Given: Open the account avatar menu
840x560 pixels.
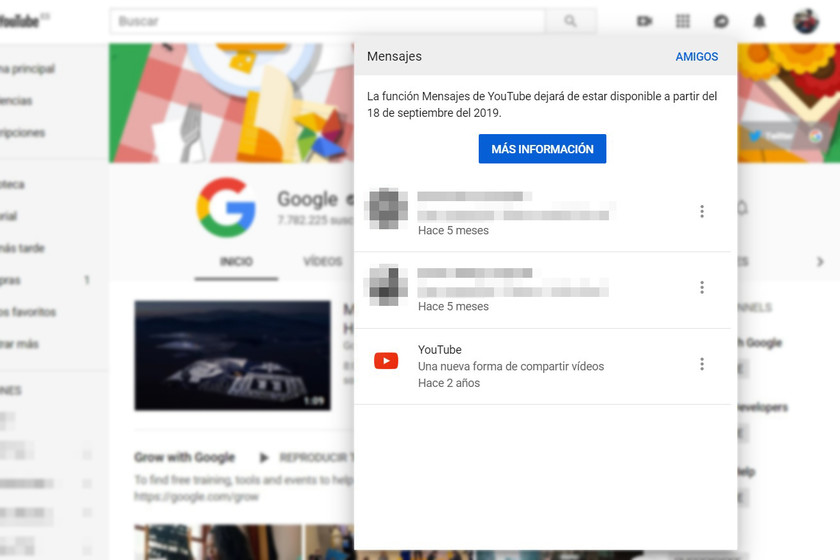Looking at the screenshot, I should (806, 21).
